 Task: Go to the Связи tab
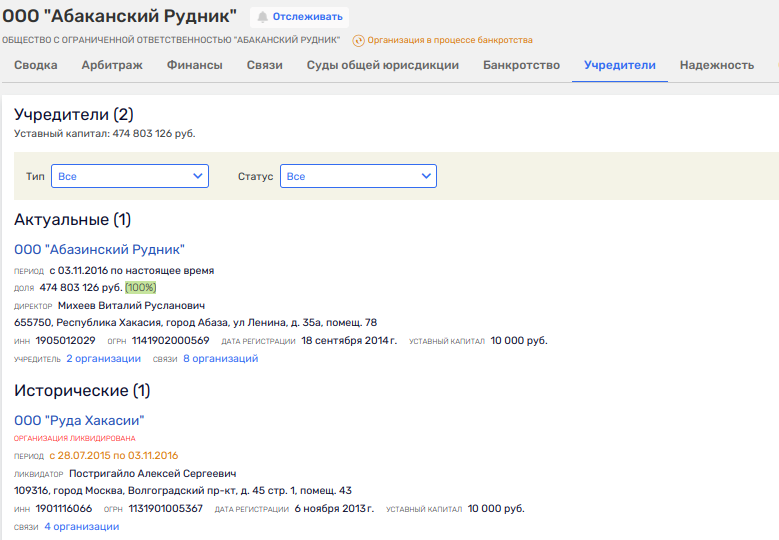click(x=265, y=65)
